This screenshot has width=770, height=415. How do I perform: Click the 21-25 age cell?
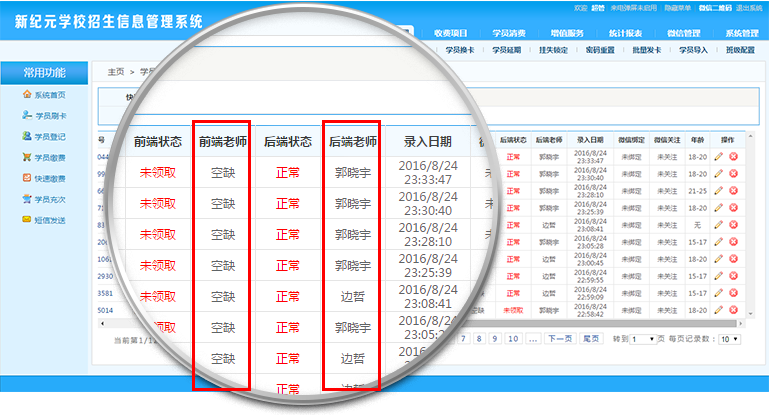[697, 191]
